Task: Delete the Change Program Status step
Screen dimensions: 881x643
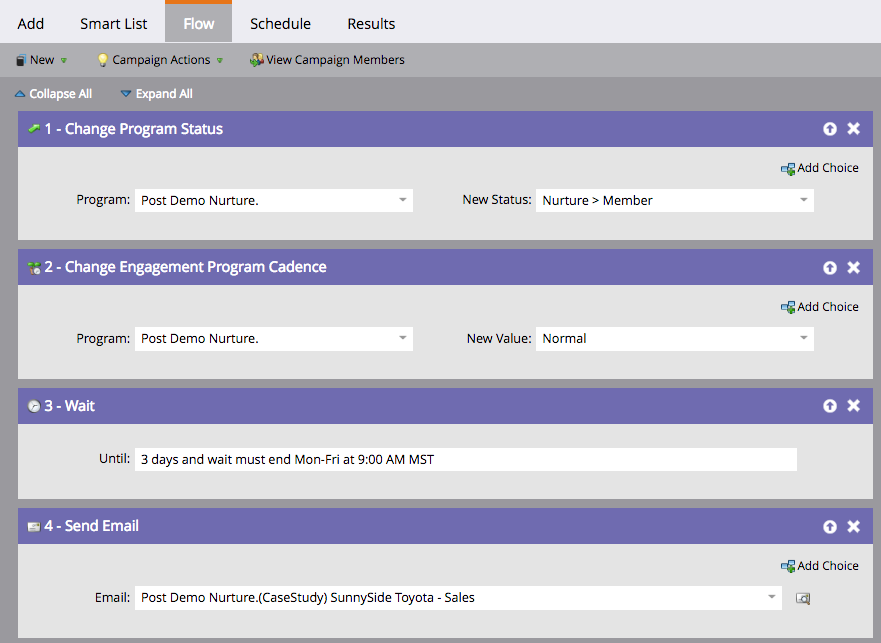Action: point(853,129)
